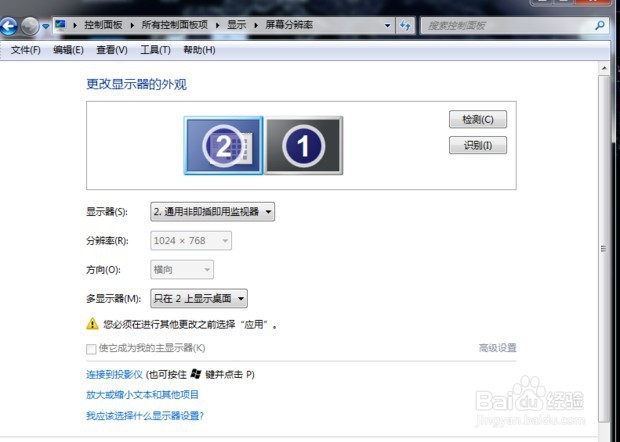Click the 检测(C) button
The image size is (620, 442).
(478, 119)
